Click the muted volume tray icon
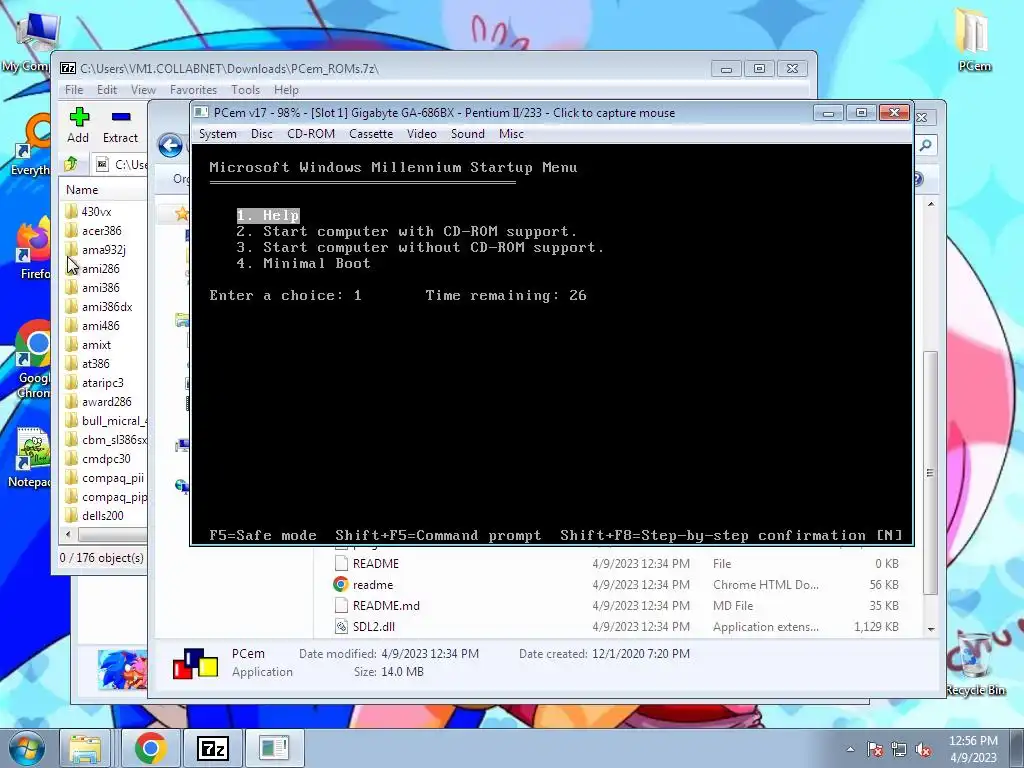 923,750
